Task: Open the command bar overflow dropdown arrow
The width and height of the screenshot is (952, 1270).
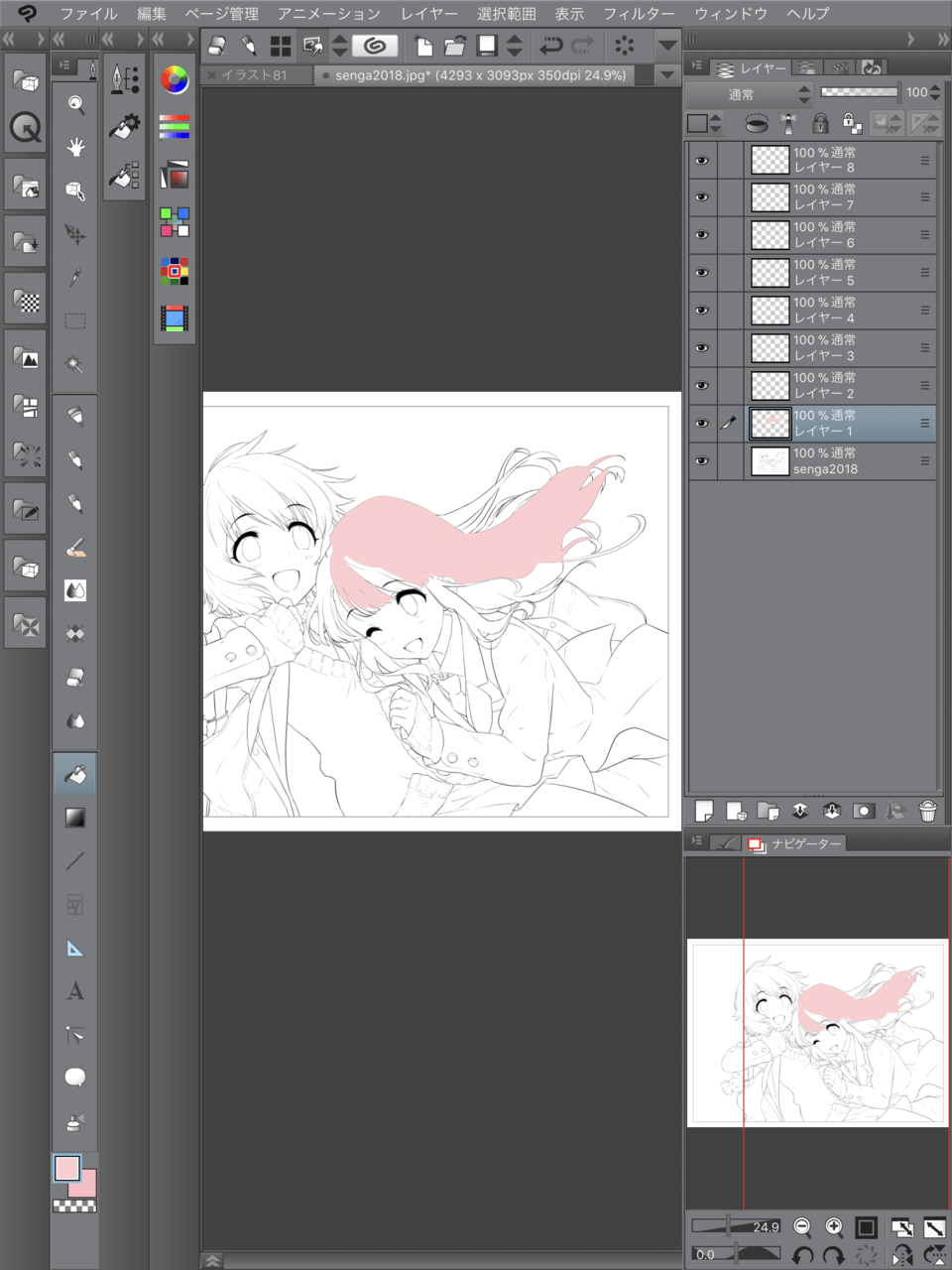Action: [667, 46]
